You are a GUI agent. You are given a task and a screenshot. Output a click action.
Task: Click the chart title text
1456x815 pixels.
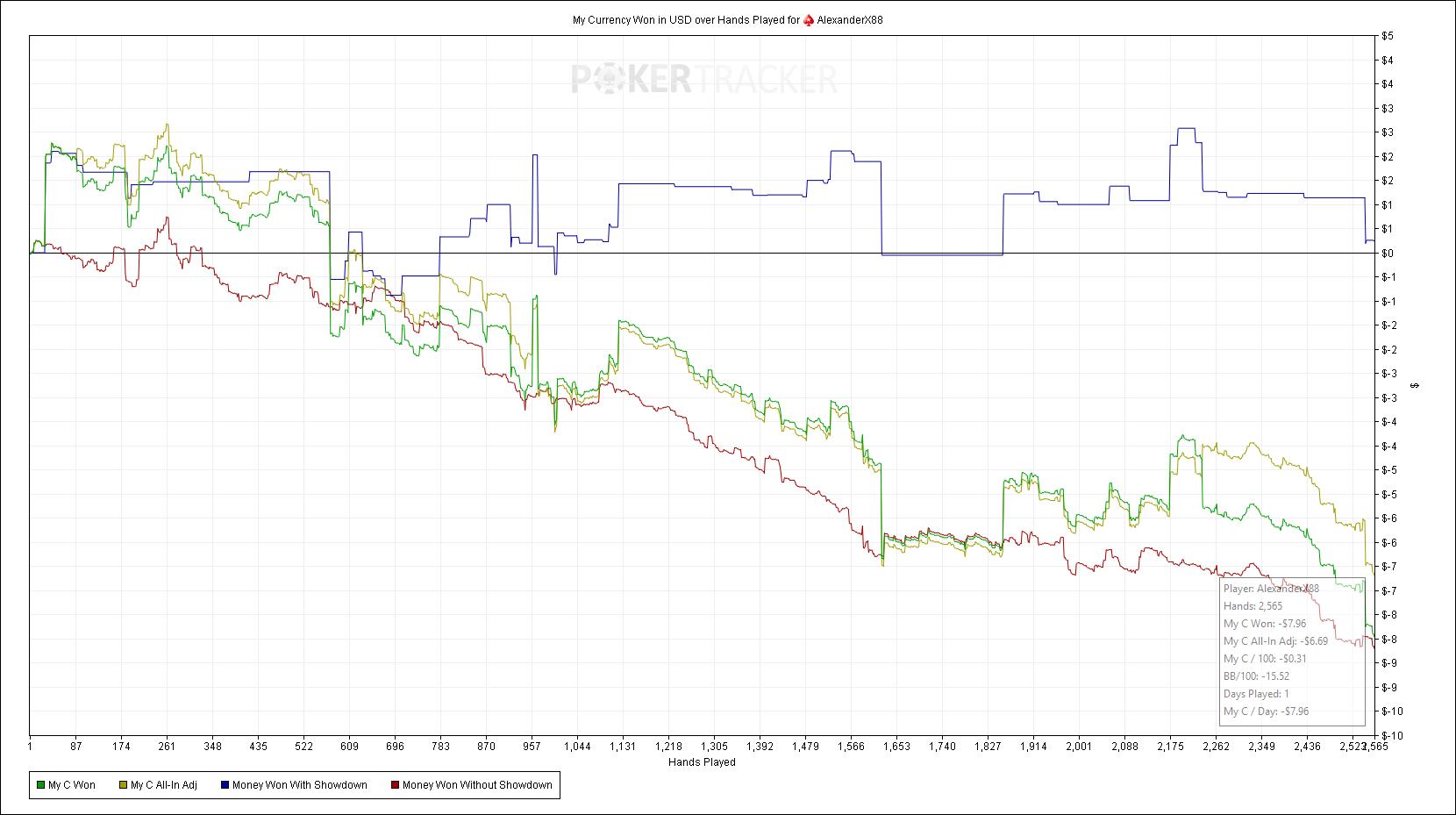coord(686,20)
